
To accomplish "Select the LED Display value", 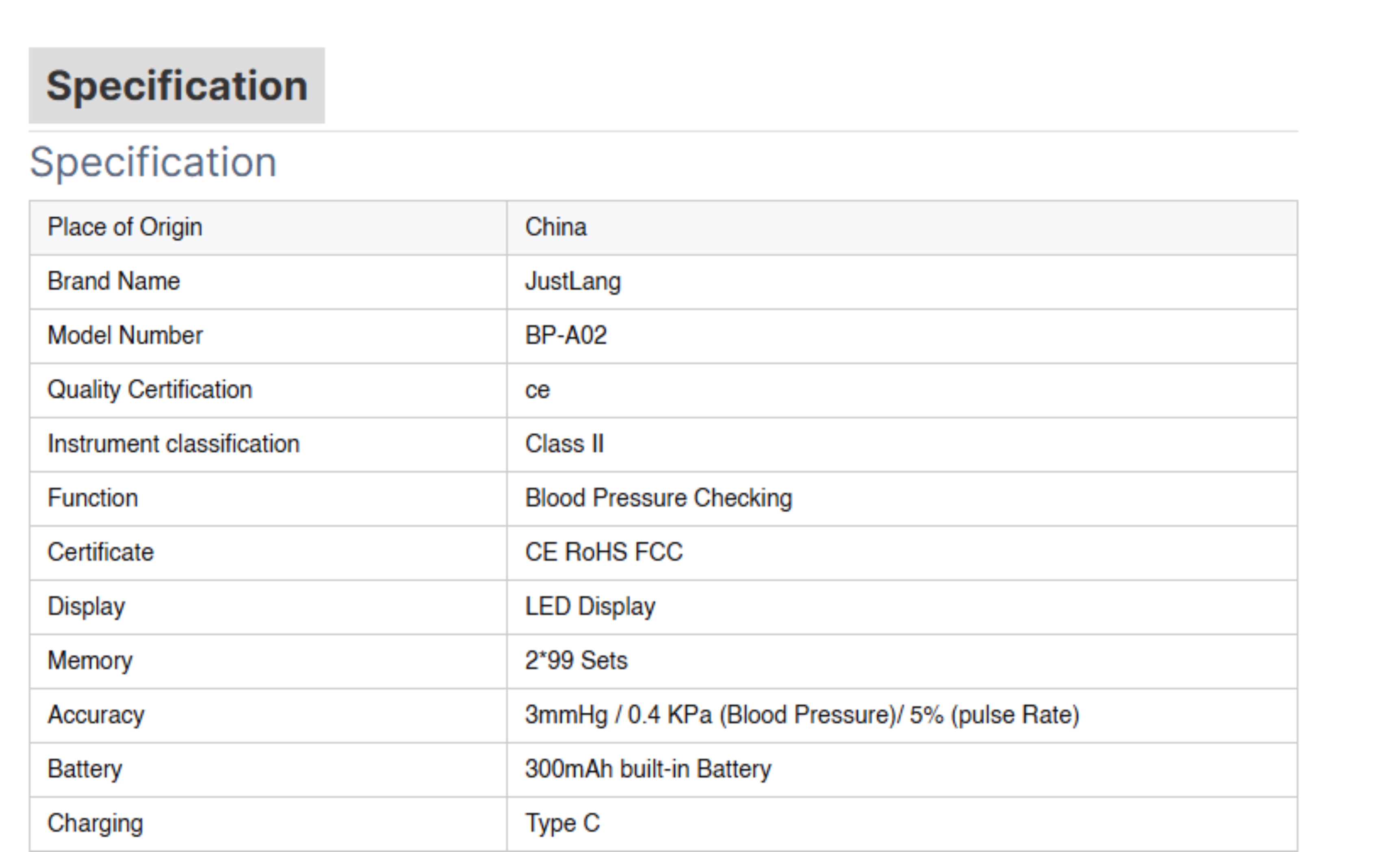I will (590, 607).
